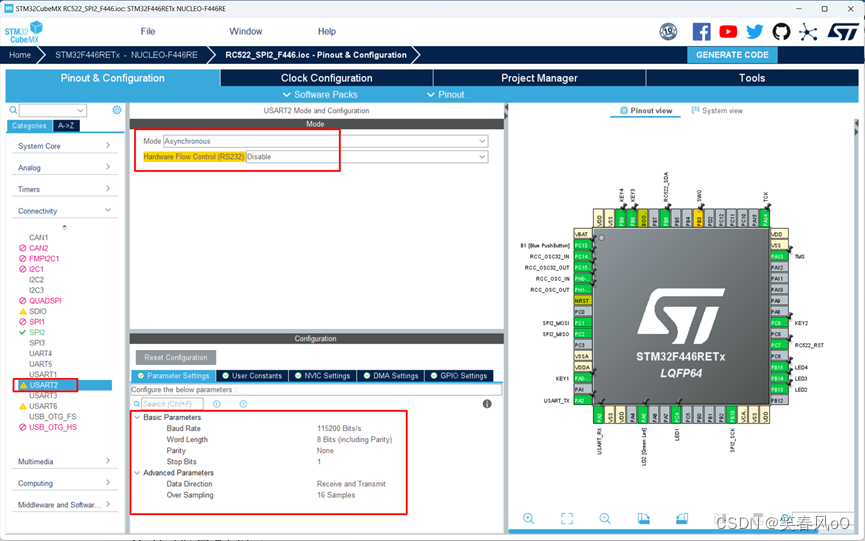865x541 pixels.
Task: Open the Twitter bird icon
Action: coord(754,31)
